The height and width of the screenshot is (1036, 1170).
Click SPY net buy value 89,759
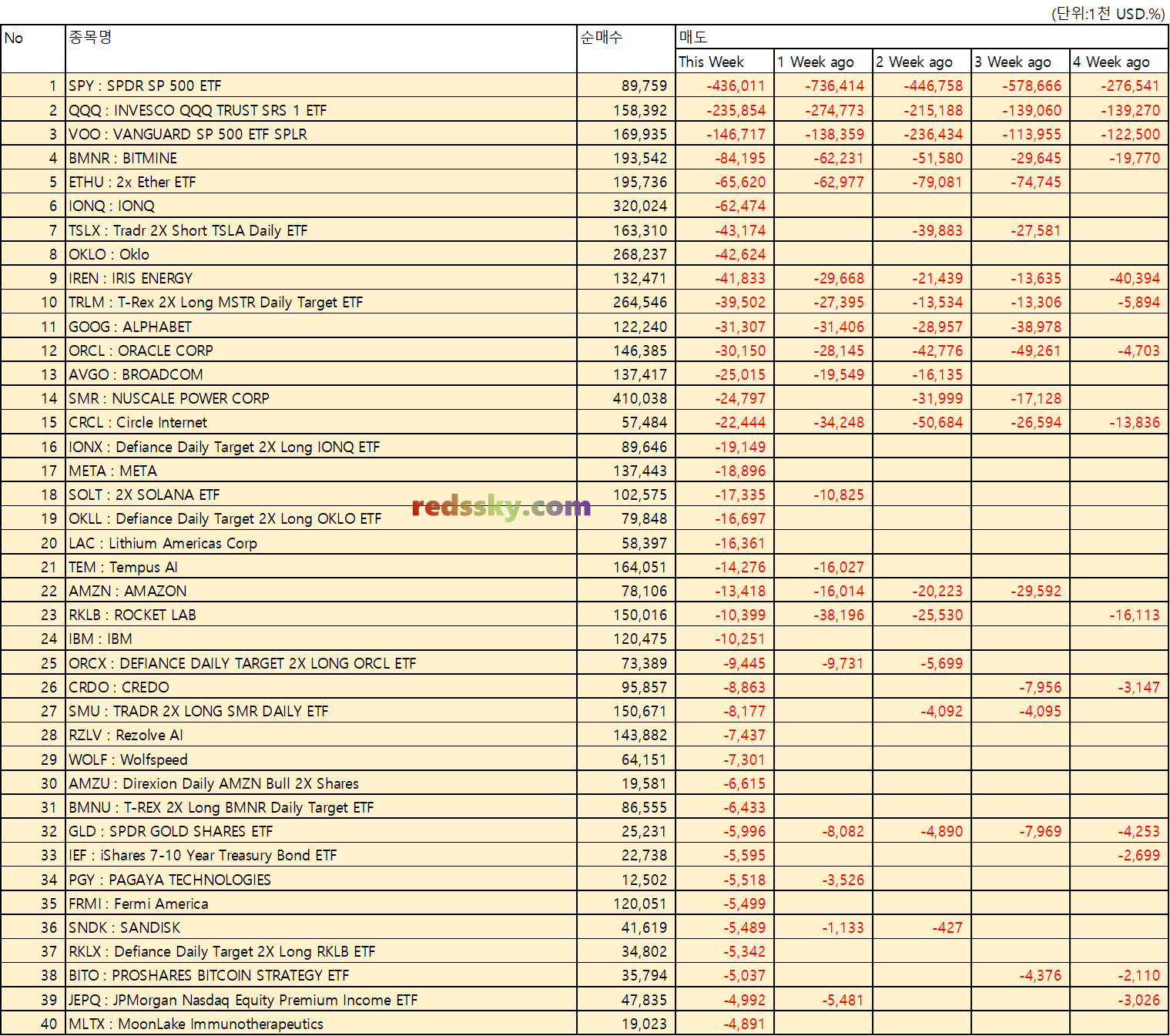626,85
